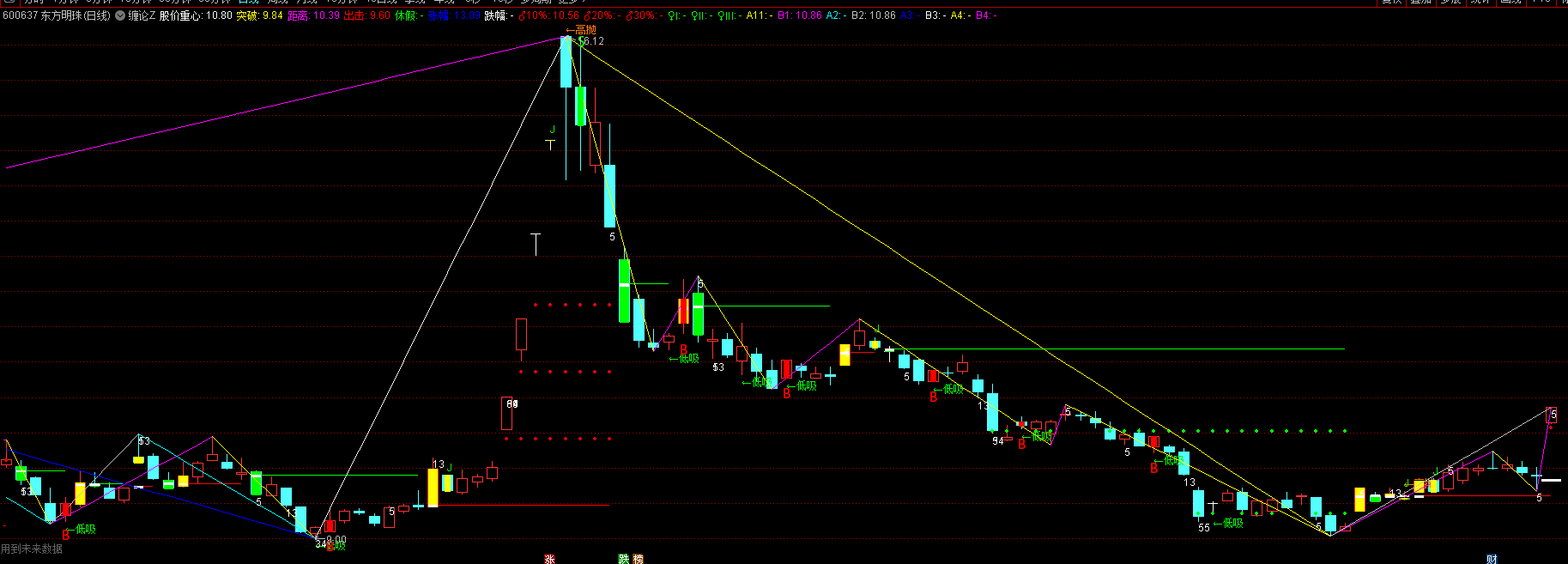1568x564 pixels.
Task: Open the dropdown arrow beside 东方明珠(日线)
Action: 119,15
